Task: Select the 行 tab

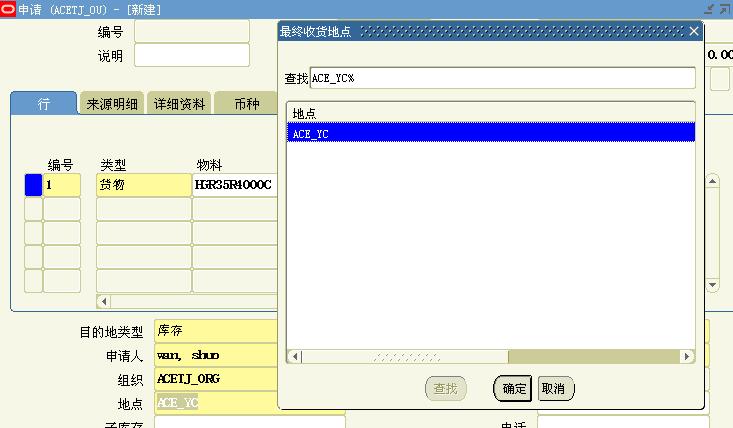Action: coord(43,104)
